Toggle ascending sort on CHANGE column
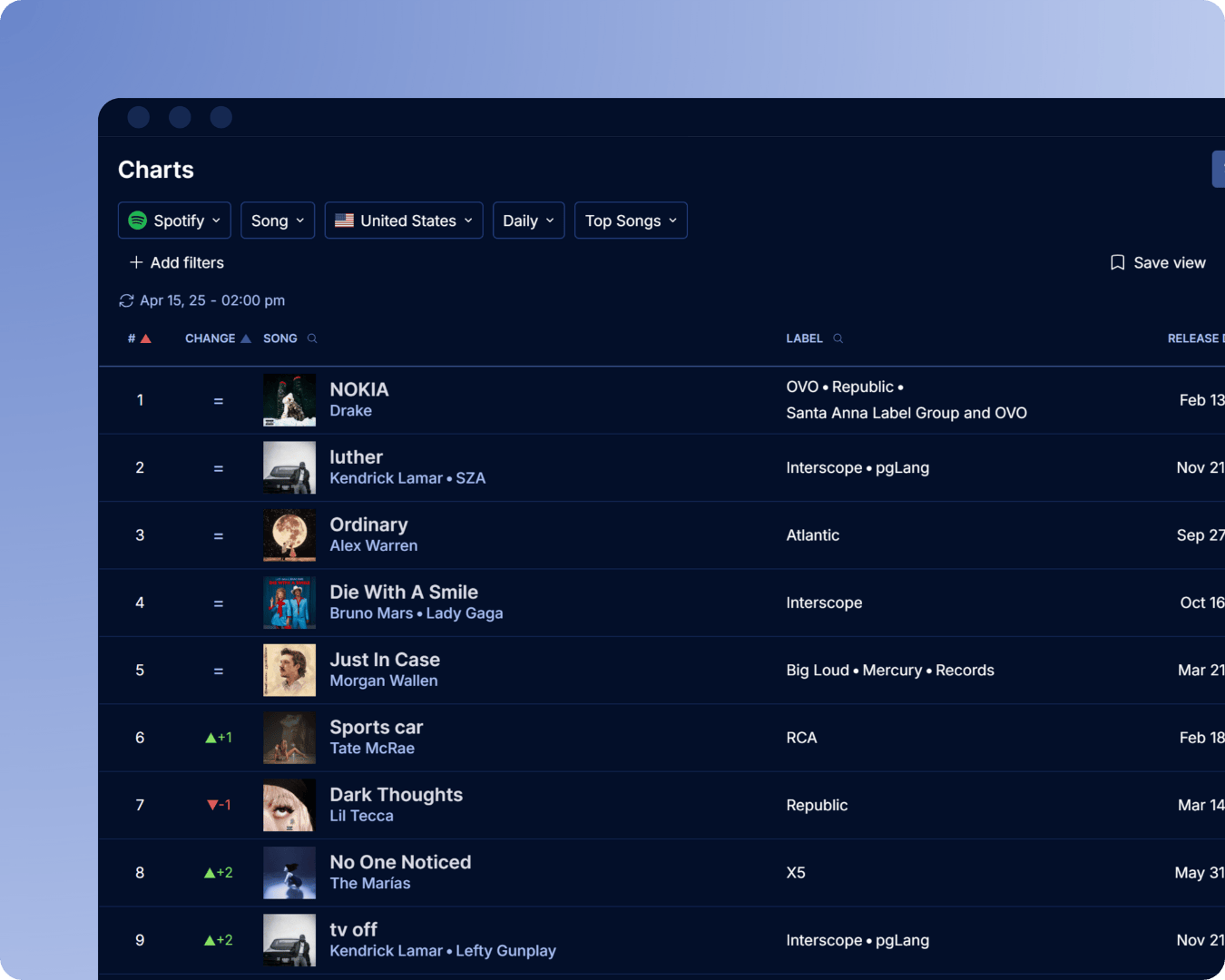 coord(244,338)
